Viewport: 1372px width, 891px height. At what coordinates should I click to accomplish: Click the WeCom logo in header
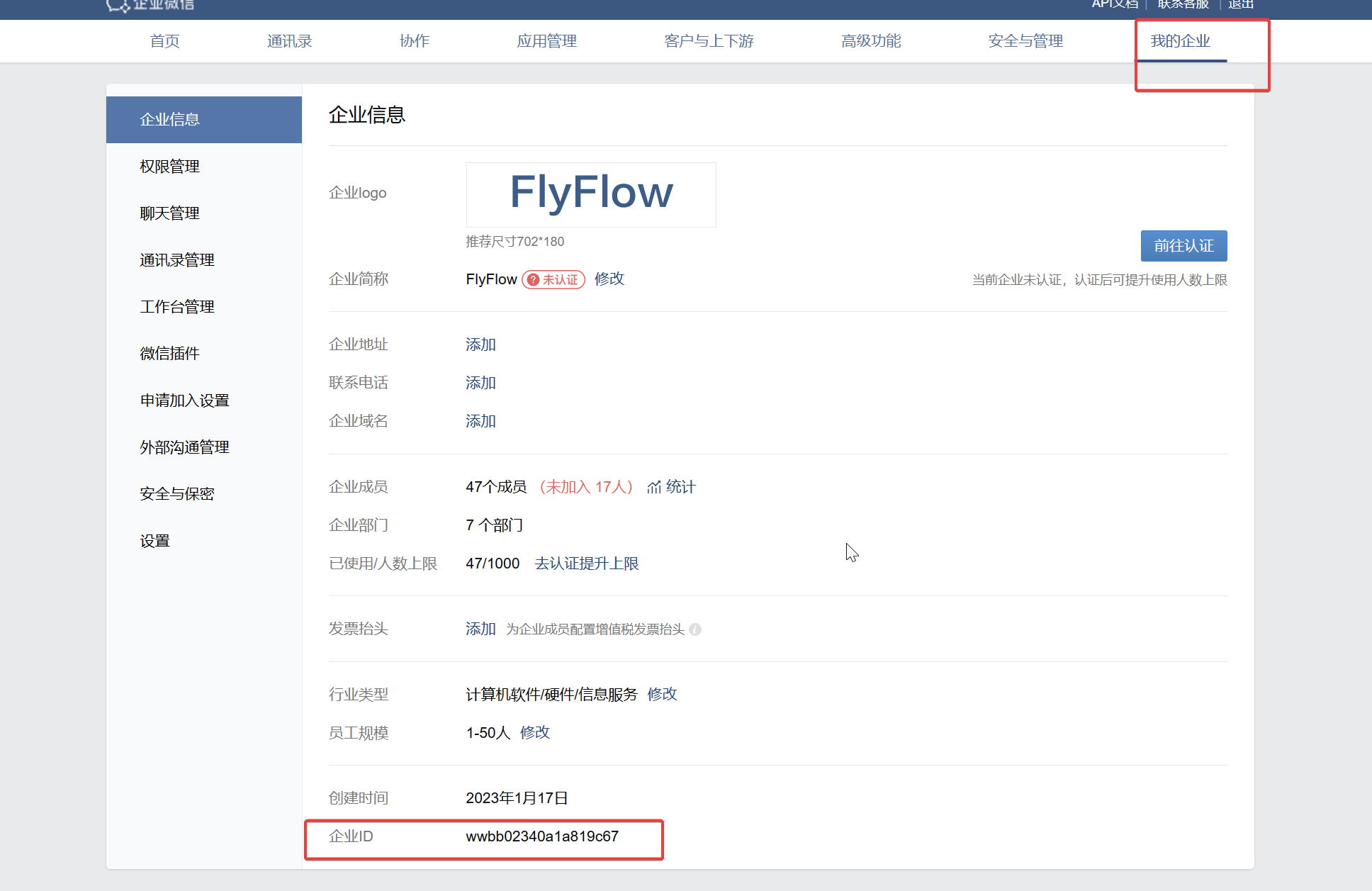150,4
